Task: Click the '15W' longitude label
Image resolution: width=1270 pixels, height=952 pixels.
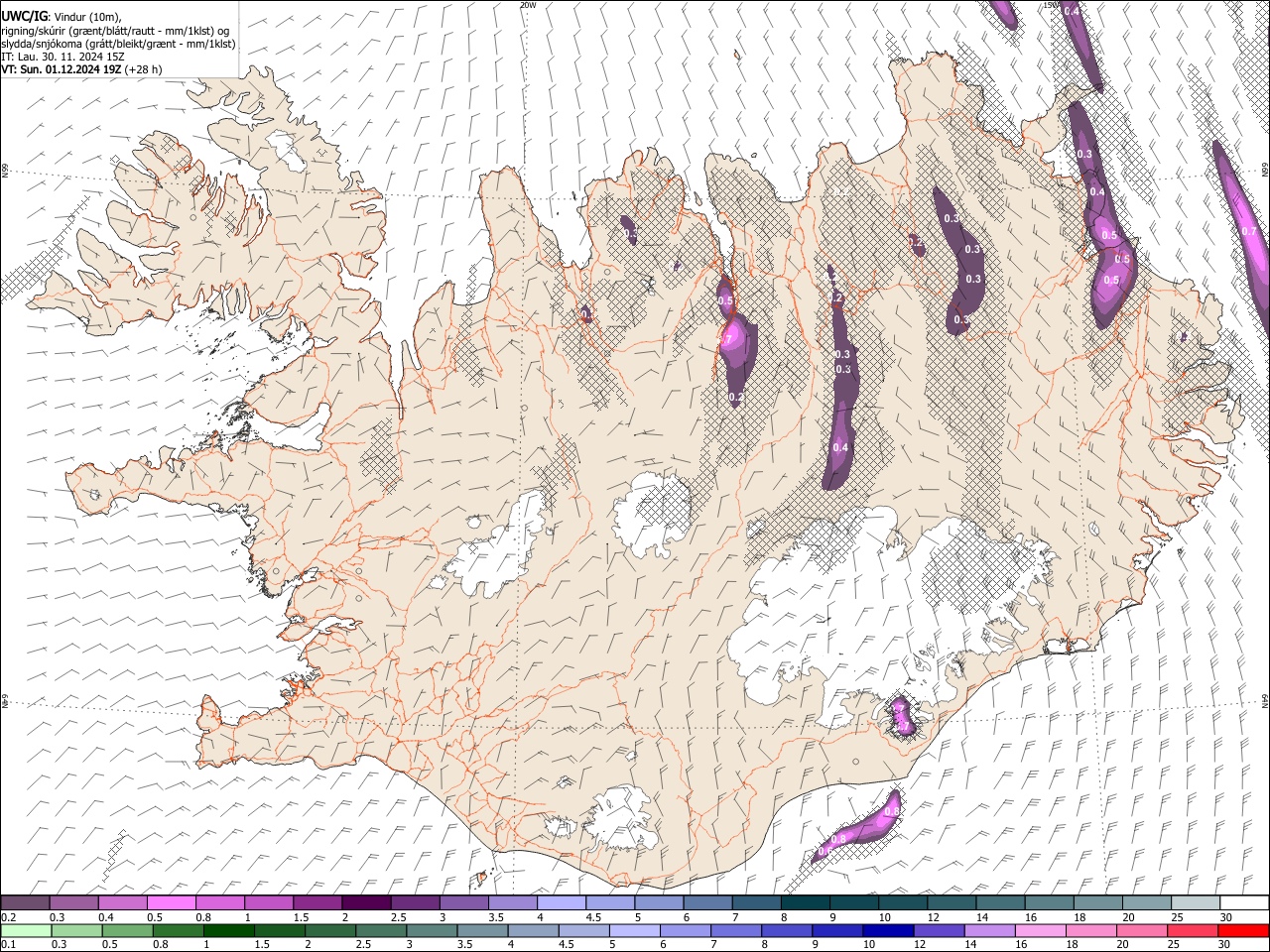Action: click(x=1051, y=5)
